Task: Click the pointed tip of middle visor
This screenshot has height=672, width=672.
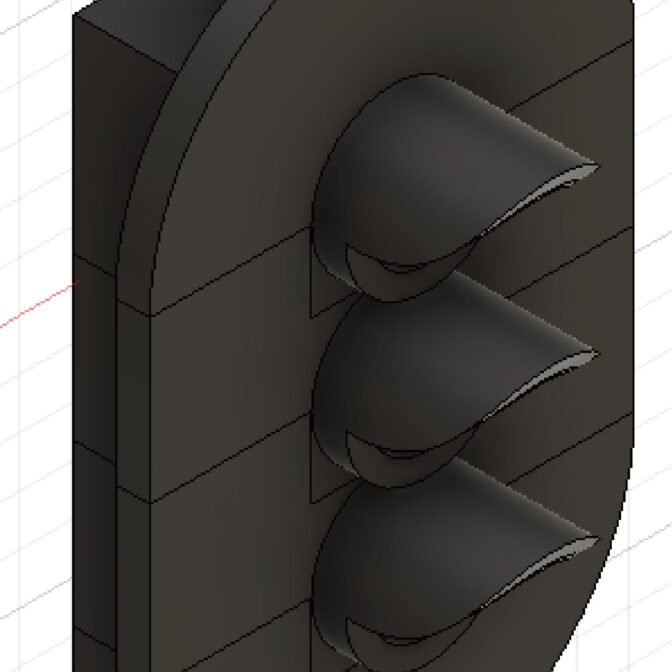Action: [x=592, y=354]
